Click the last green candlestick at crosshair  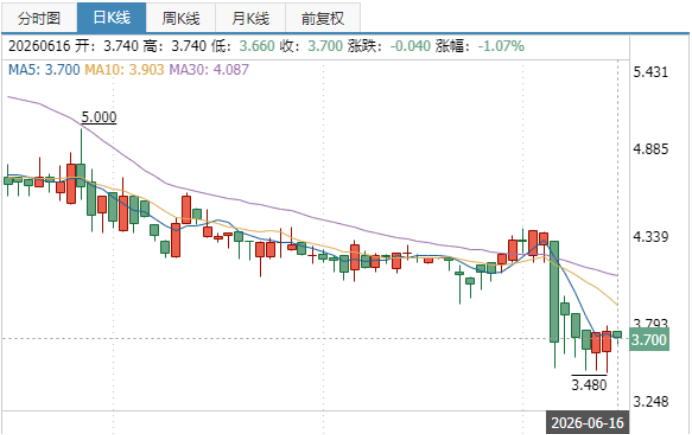[x=617, y=335]
